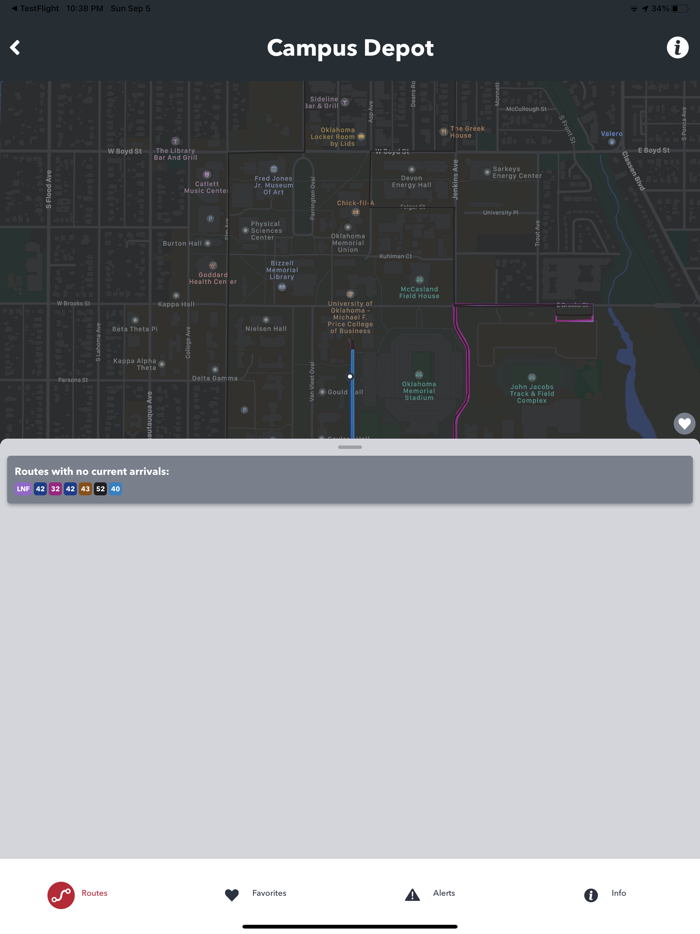Tap the Classen Blvd street label
The height and width of the screenshot is (934, 700).
pos(633,171)
